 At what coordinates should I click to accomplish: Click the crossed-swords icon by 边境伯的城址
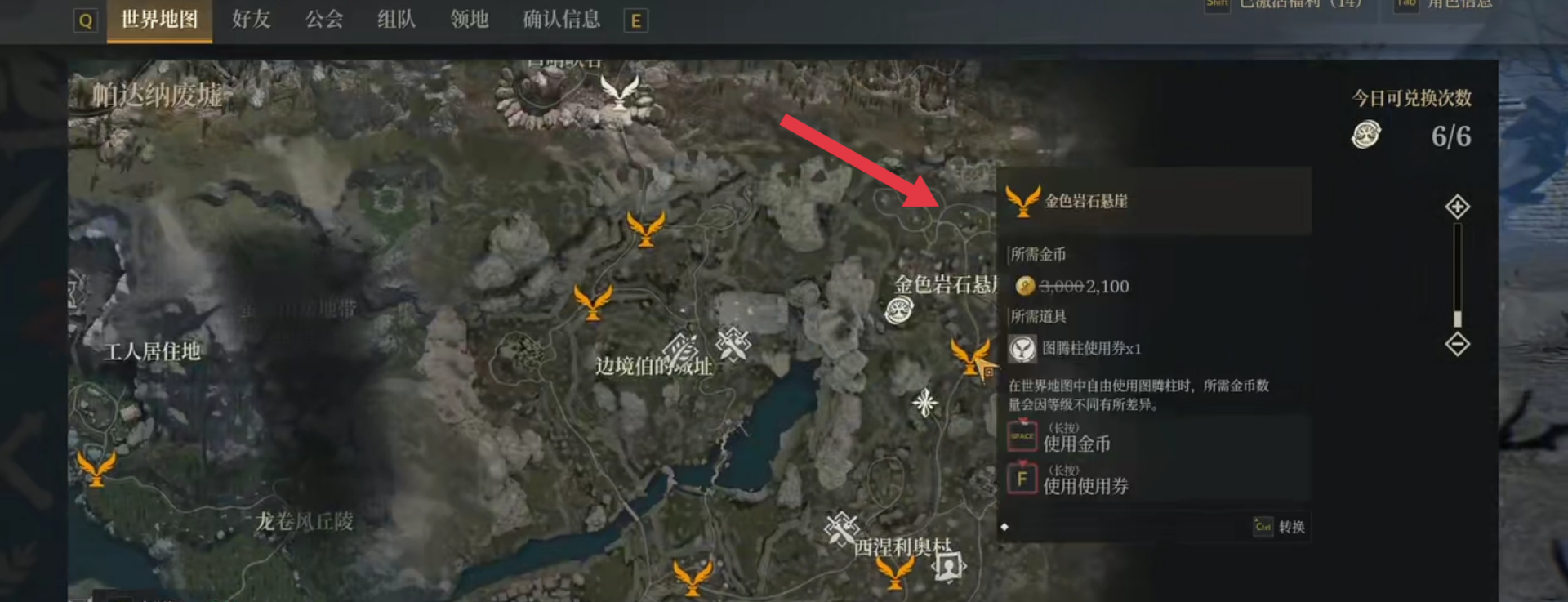point(733,344)
